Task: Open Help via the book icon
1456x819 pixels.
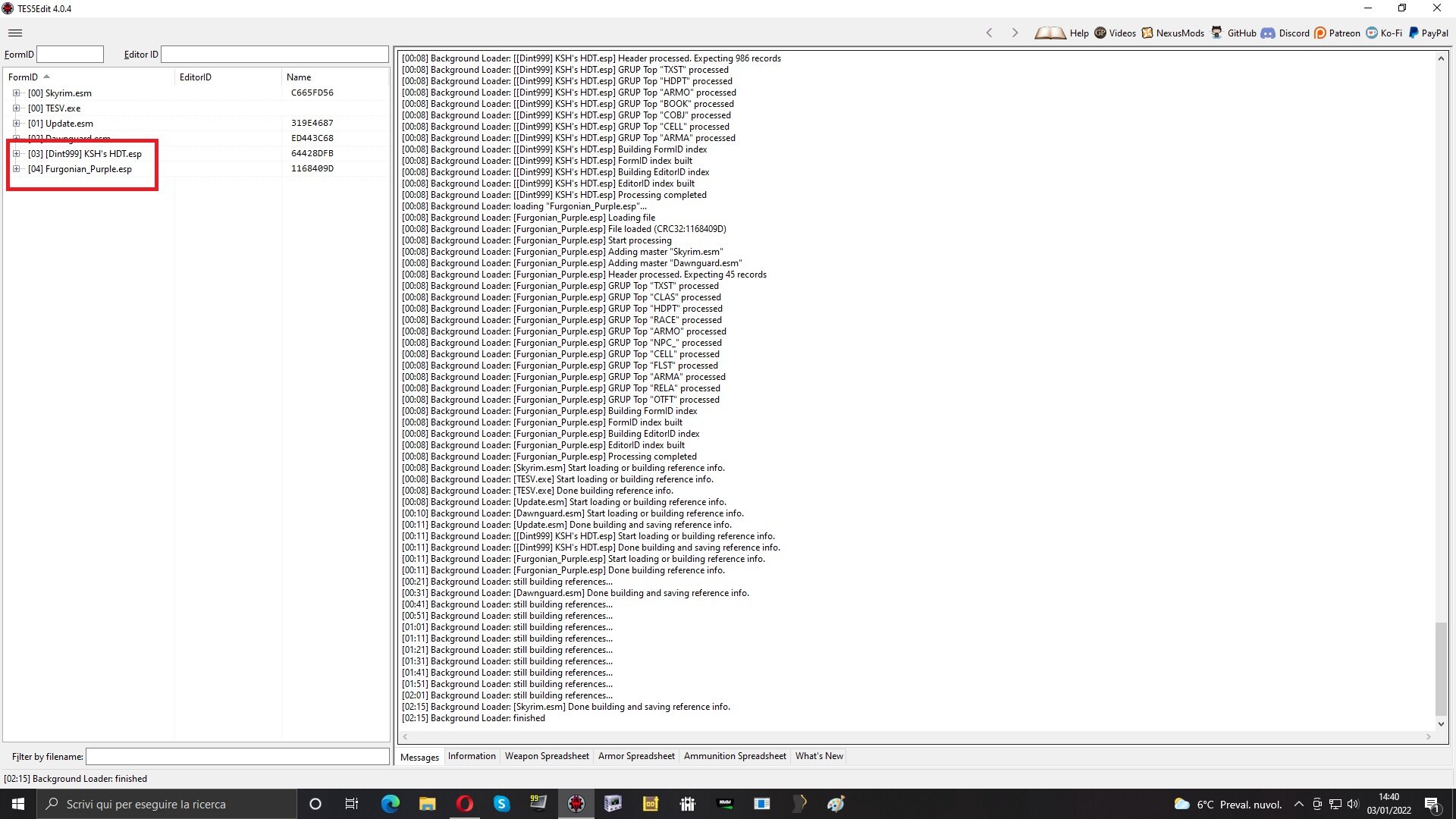Action: (1061, 33)
